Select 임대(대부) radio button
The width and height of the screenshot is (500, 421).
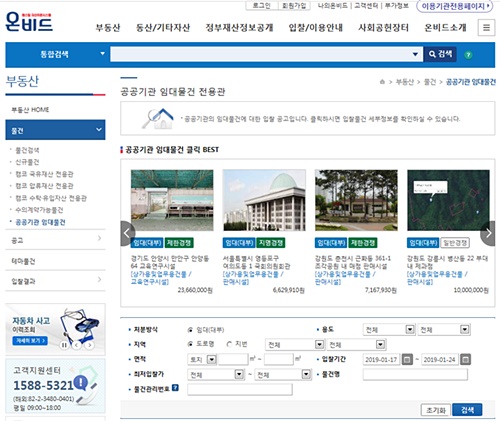(x=190, y=330)
